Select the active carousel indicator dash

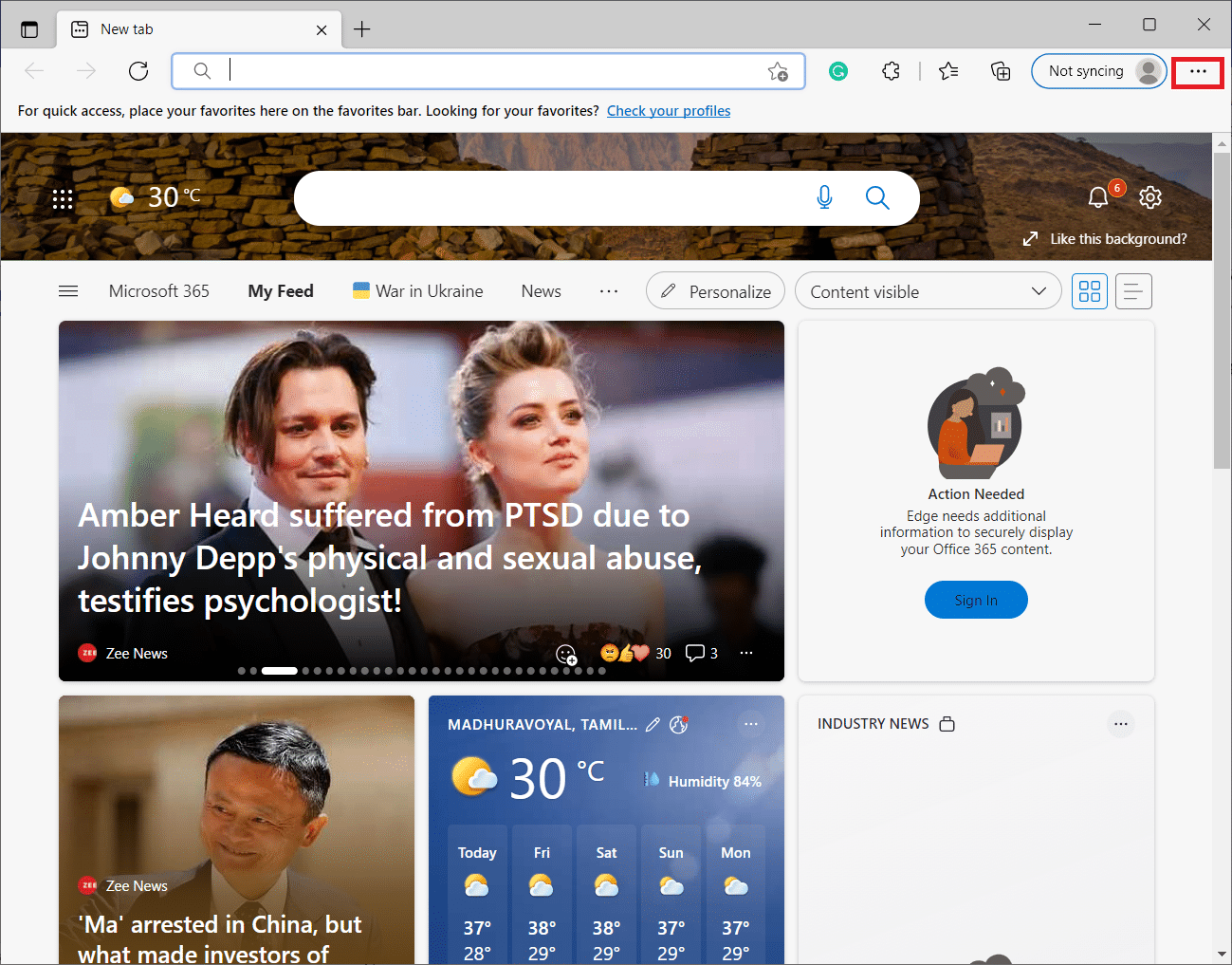click(280, 671)
